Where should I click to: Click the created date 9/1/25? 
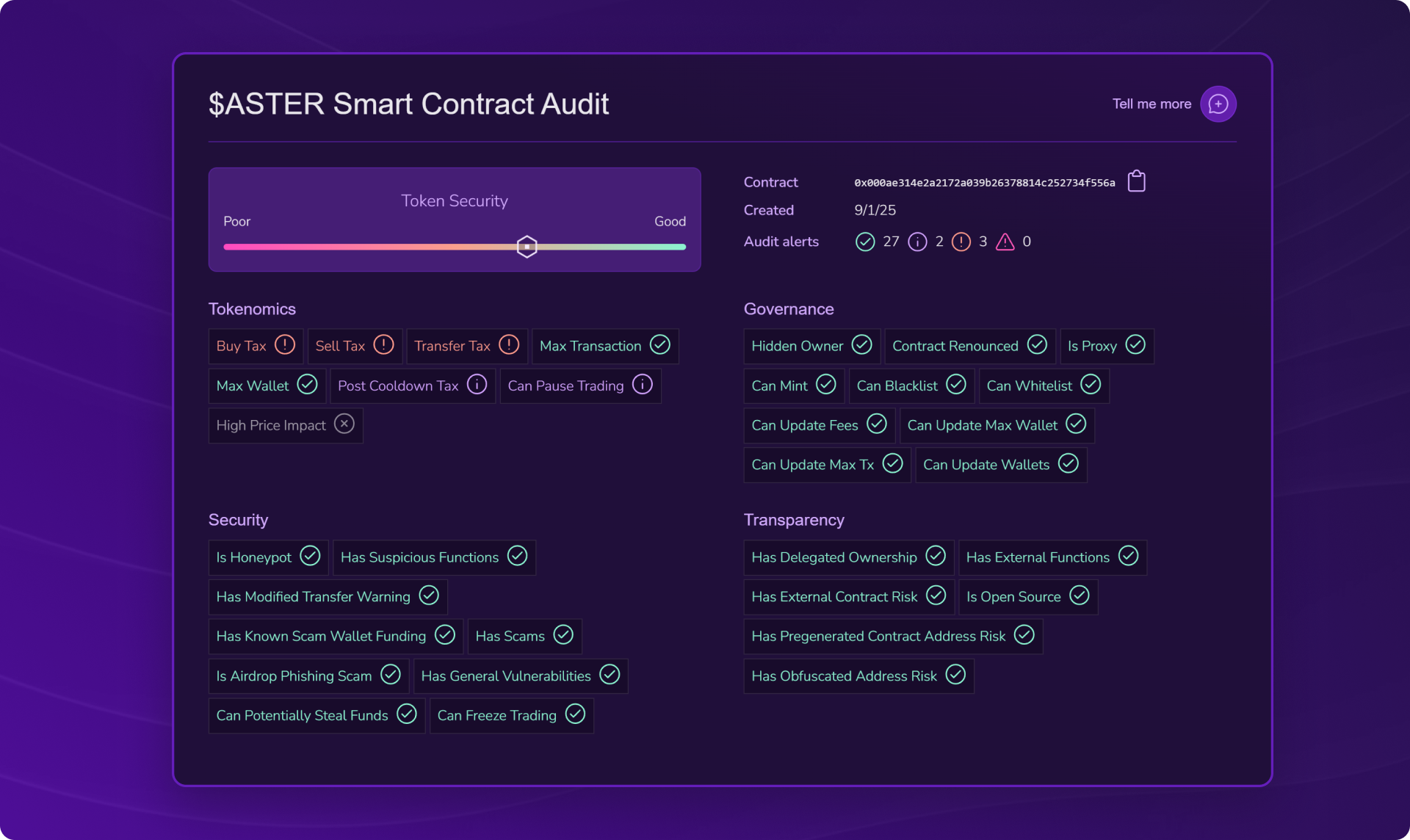(x=875, y=210)
